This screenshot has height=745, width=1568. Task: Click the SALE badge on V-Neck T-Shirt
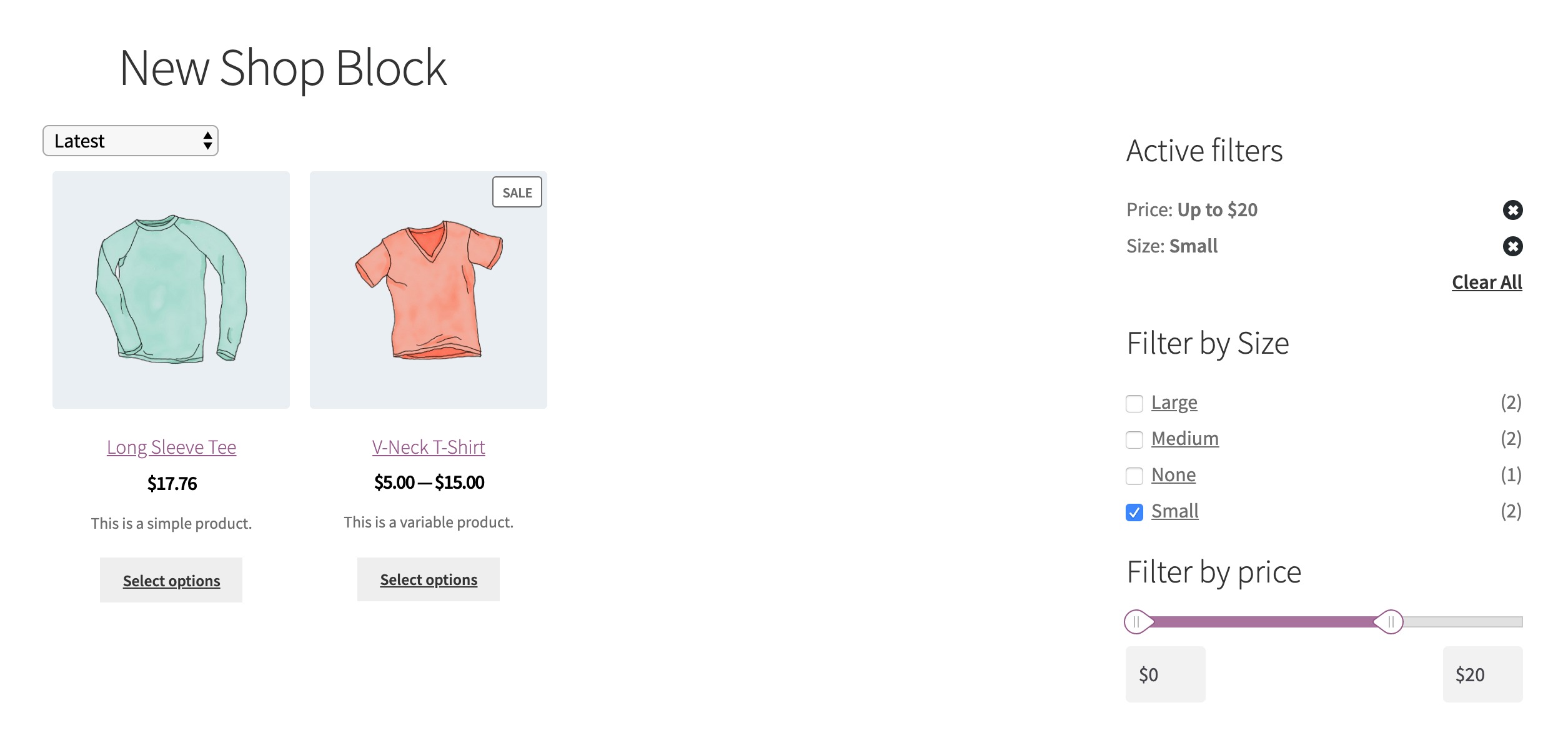(x=517, y=192)
